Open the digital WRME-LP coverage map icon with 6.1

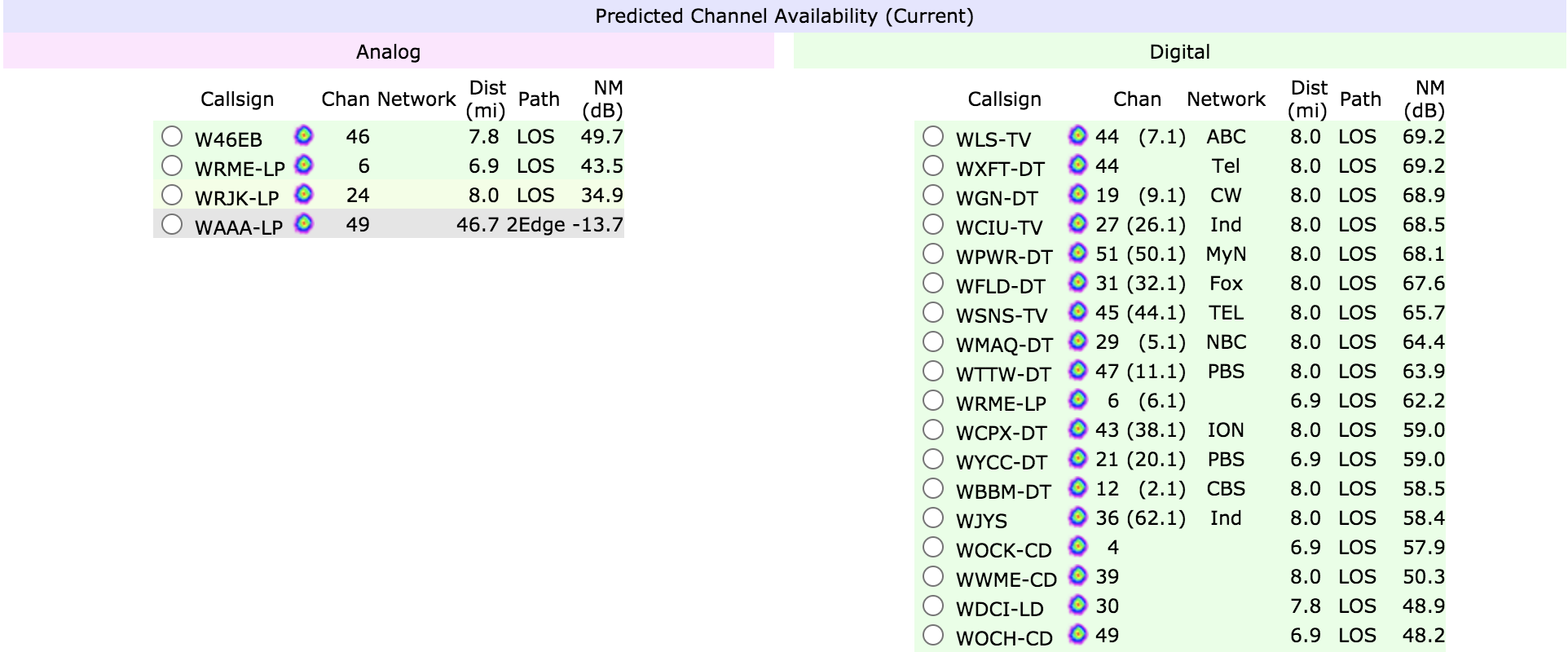click(1078, 399)
